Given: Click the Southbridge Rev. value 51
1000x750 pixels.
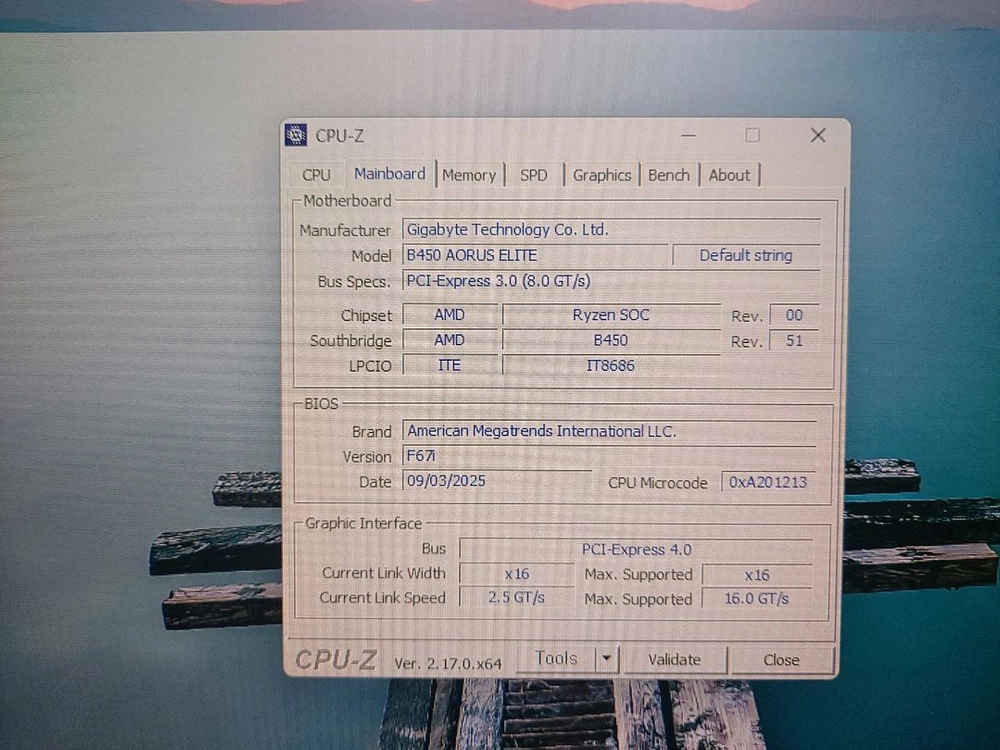Looking at the screenshot, I should click(x=794, y=341).
